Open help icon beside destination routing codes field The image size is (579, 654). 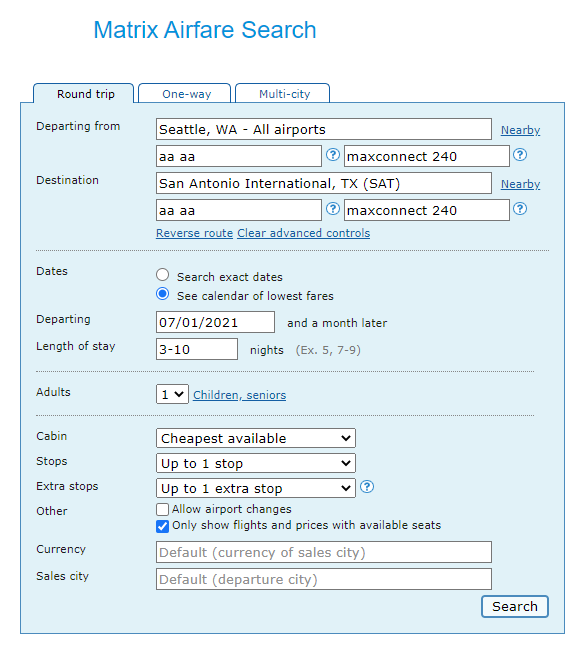pyautogui.click(x=332, y=209)
